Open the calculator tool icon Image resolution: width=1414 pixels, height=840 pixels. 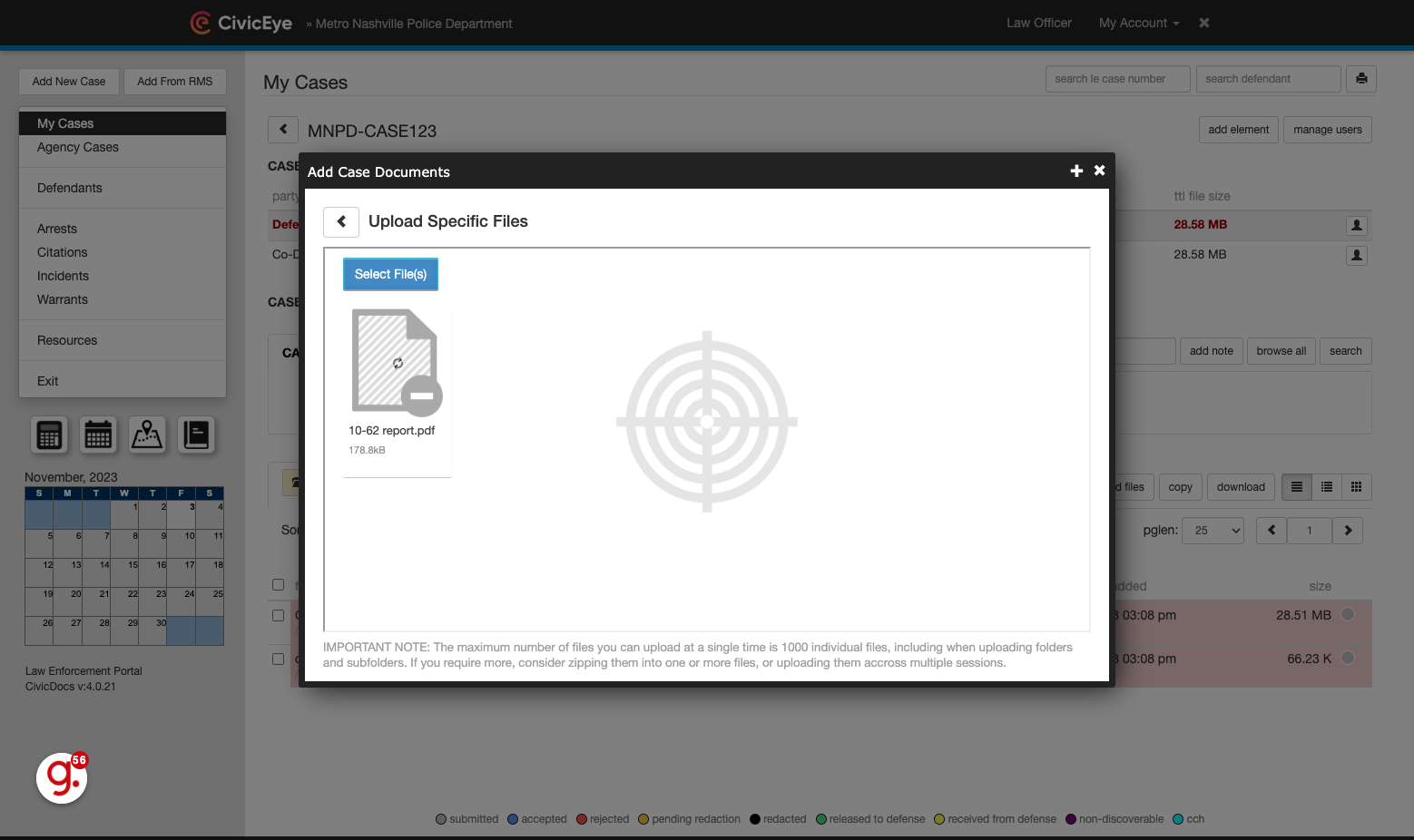50,435
